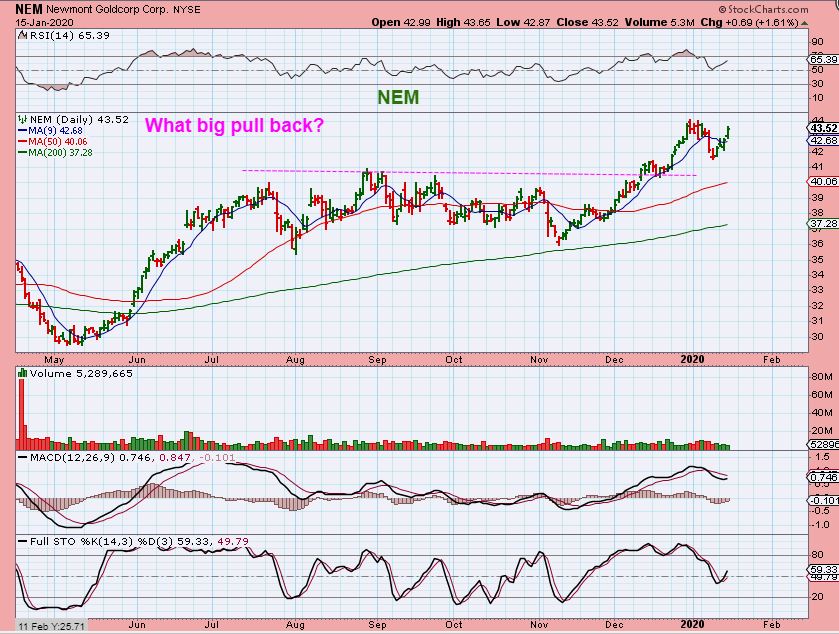
Task: Click the 'Volume 5.3M' header value
Action: click(659, 22)
